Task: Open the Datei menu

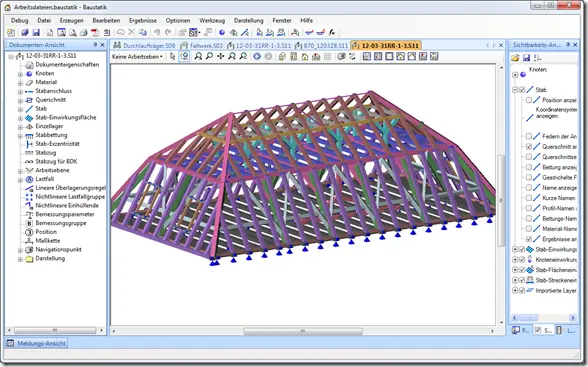Action: 44,21
